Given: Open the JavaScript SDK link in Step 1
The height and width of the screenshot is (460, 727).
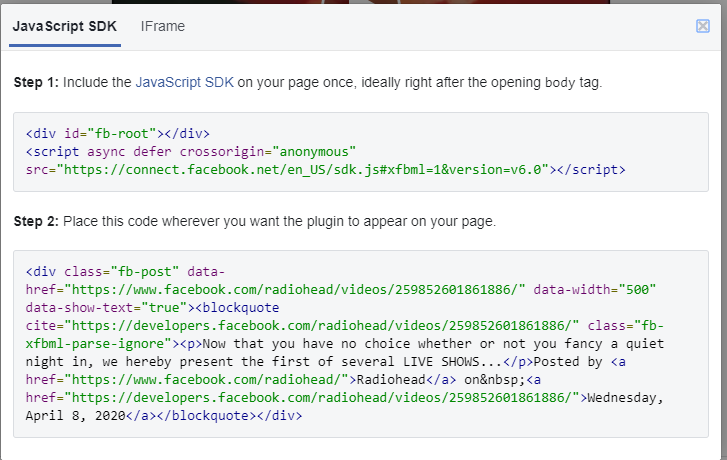Looking at the screenshot, I should click(185, 83).
